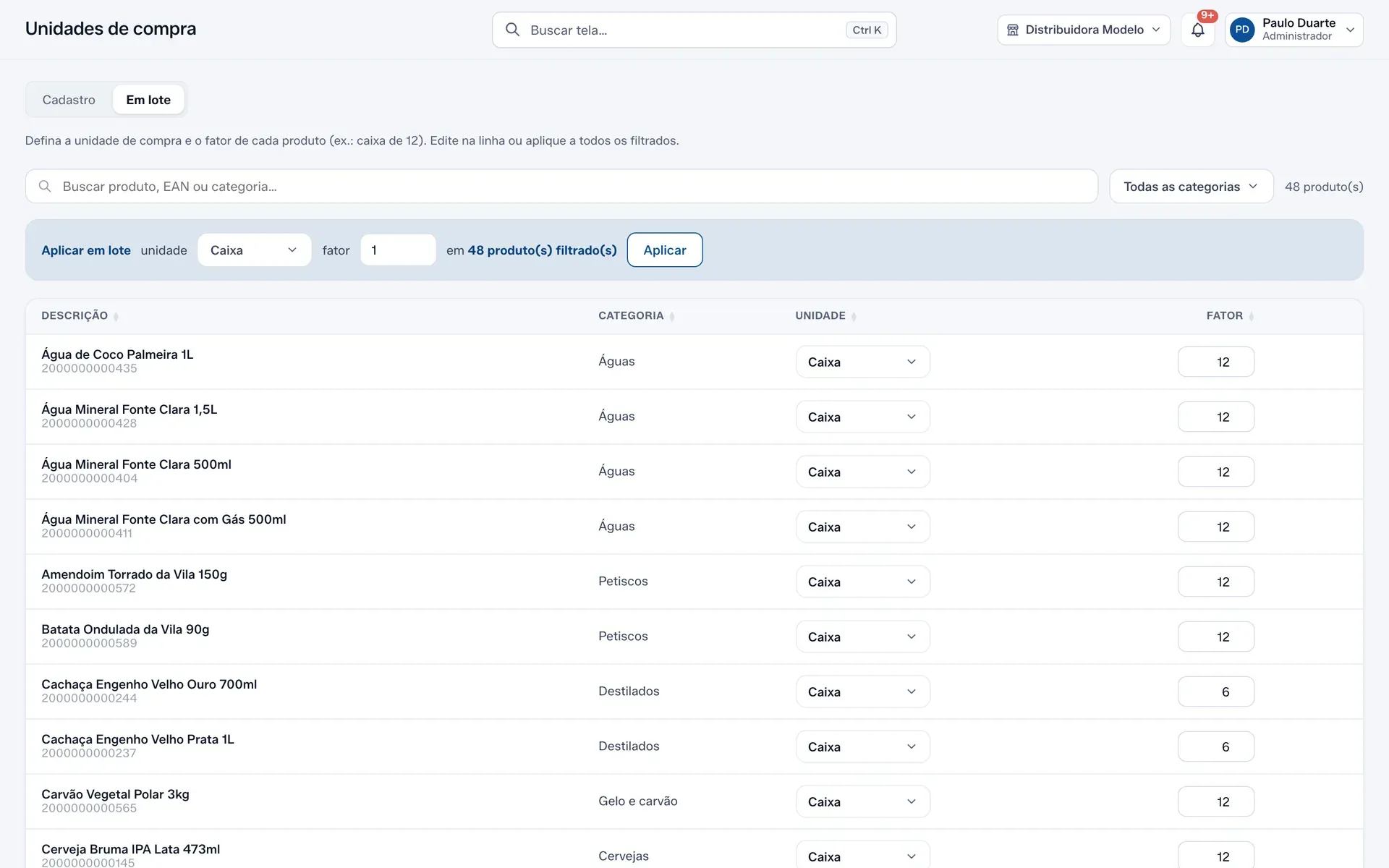
Task: Click magnifier icon in product search
Action: [x=45, y=187]
